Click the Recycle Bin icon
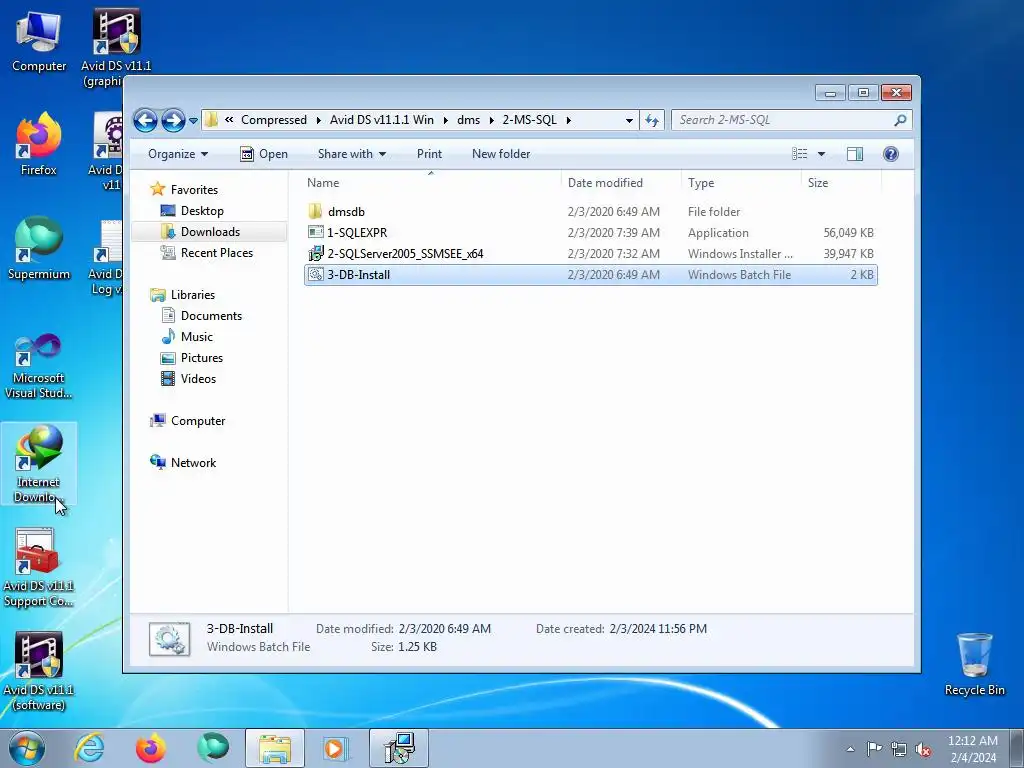1024x768 pixels. tap(974, 664)
